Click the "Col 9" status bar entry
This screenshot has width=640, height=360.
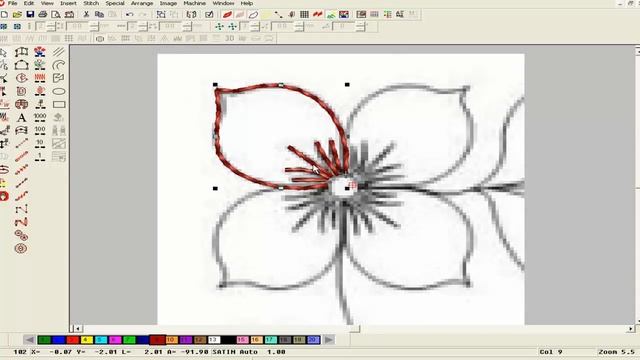[551, 352]
